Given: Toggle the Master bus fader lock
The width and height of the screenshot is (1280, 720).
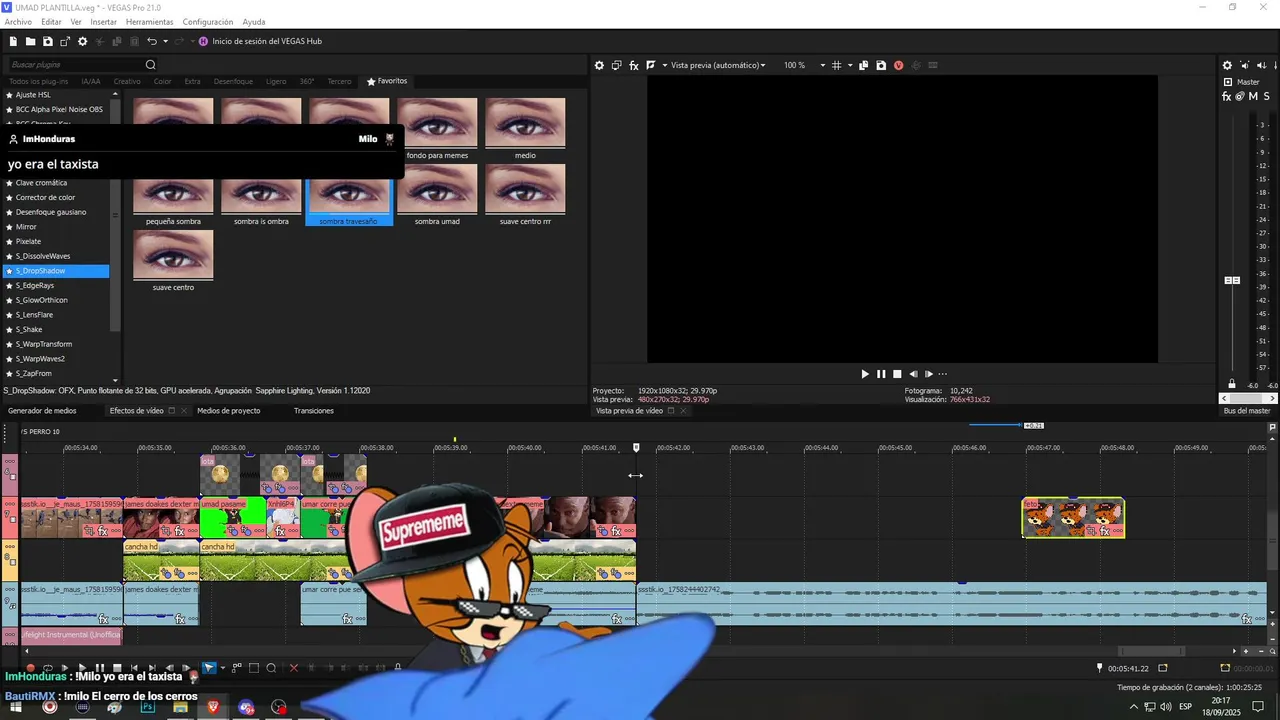Looking at the screenshot, I should 1232,384.
